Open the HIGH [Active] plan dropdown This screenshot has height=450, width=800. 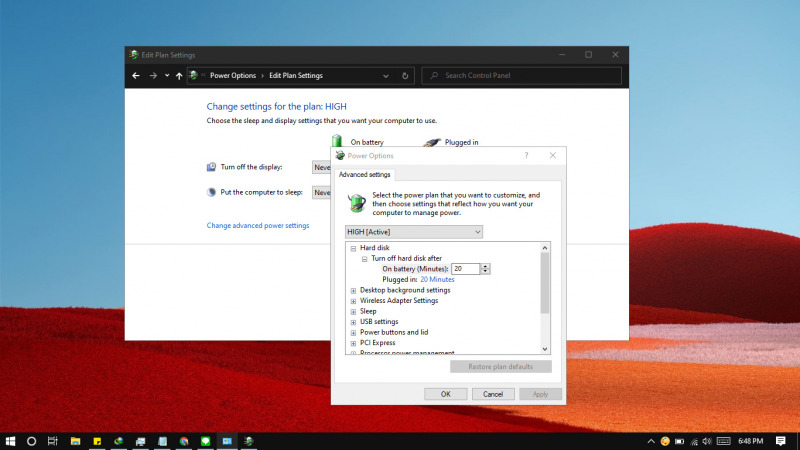coord(413,232)
